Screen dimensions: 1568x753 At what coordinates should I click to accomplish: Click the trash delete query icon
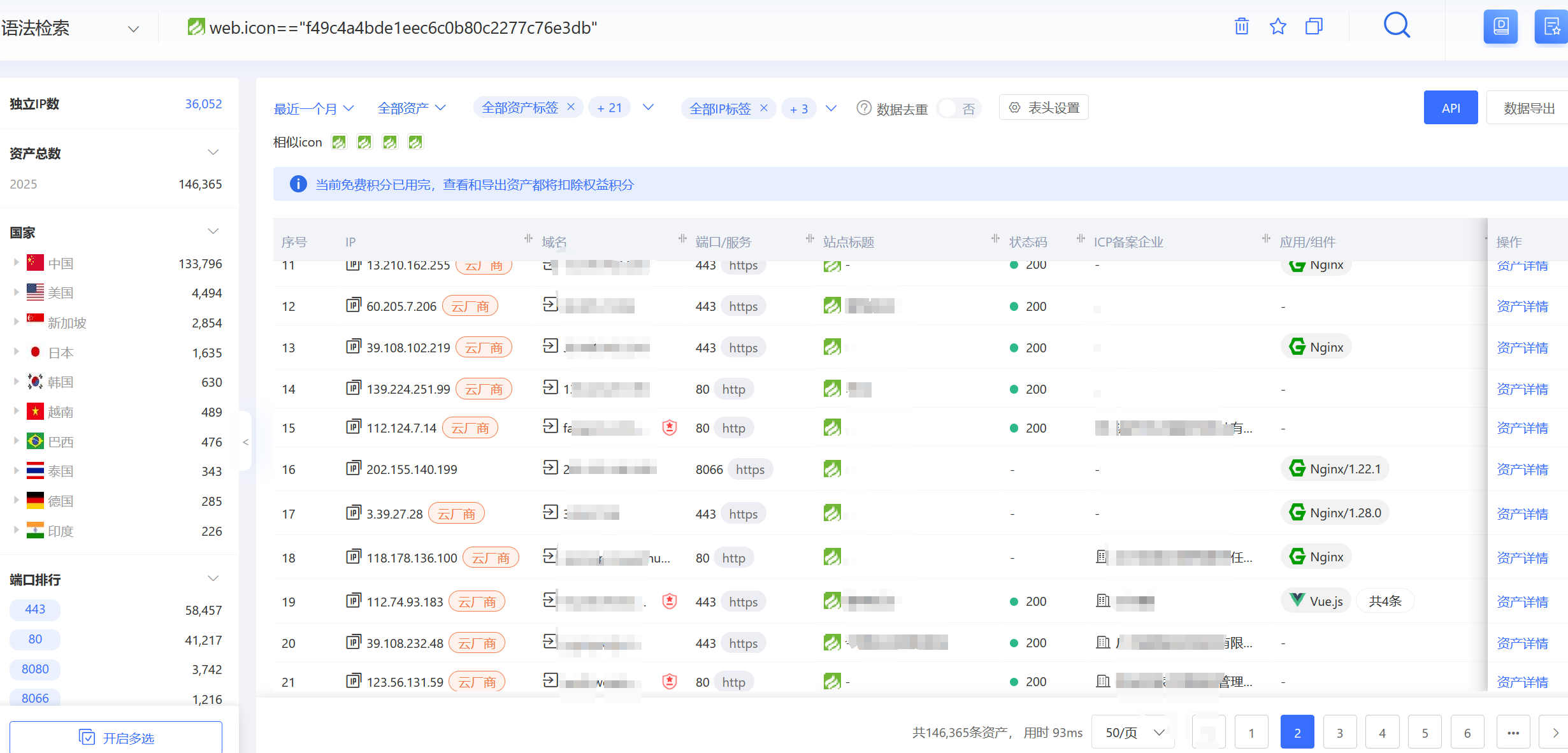pos(1241,27)
